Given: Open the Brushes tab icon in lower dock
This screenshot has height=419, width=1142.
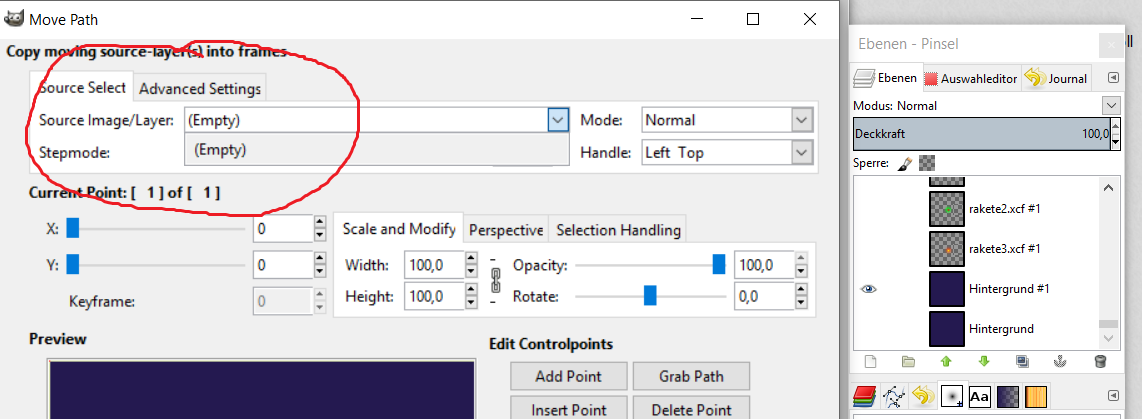Looking at the screenshot, I should [x=951, y=396].
